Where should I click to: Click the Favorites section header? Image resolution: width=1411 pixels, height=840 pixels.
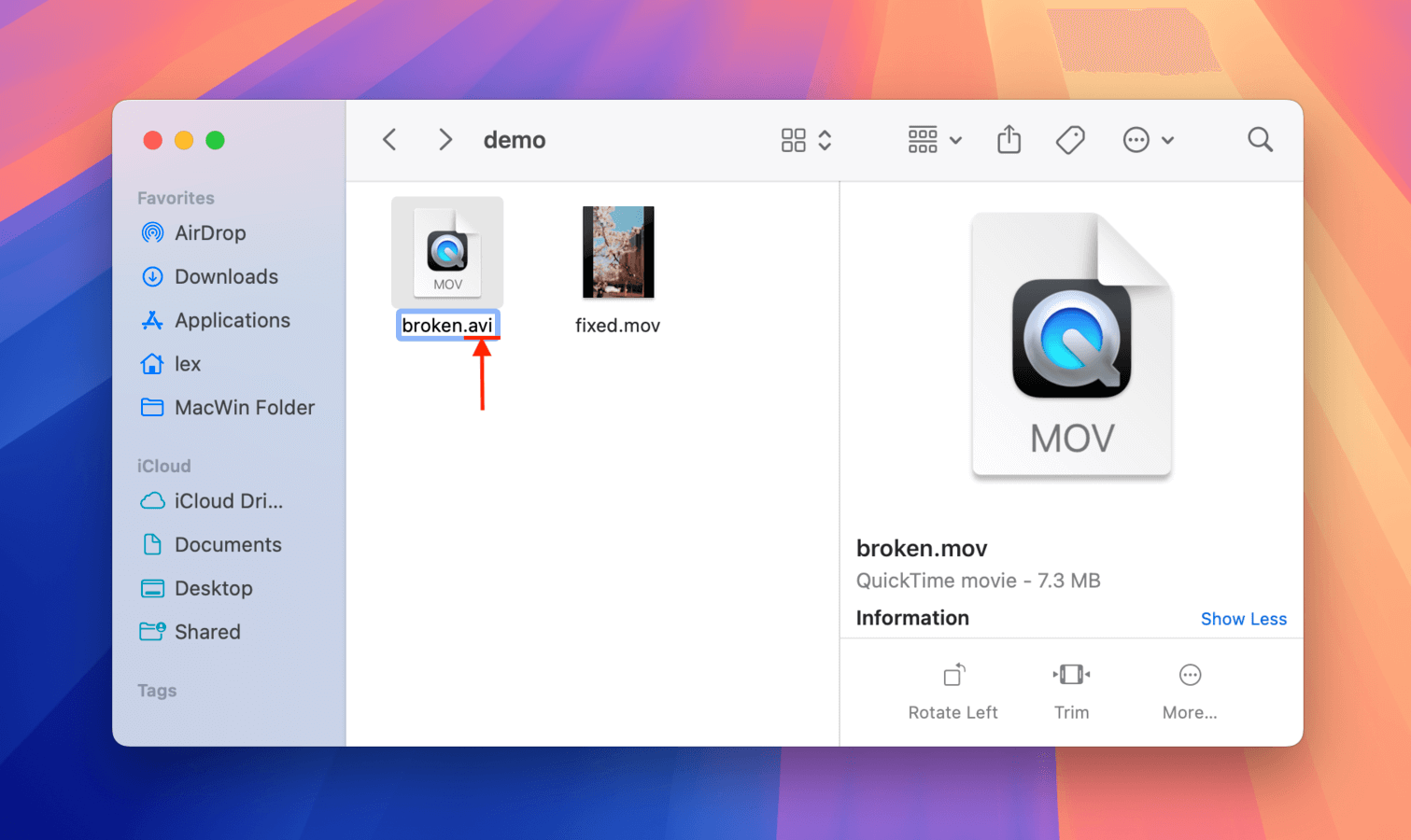coord(176,198)
